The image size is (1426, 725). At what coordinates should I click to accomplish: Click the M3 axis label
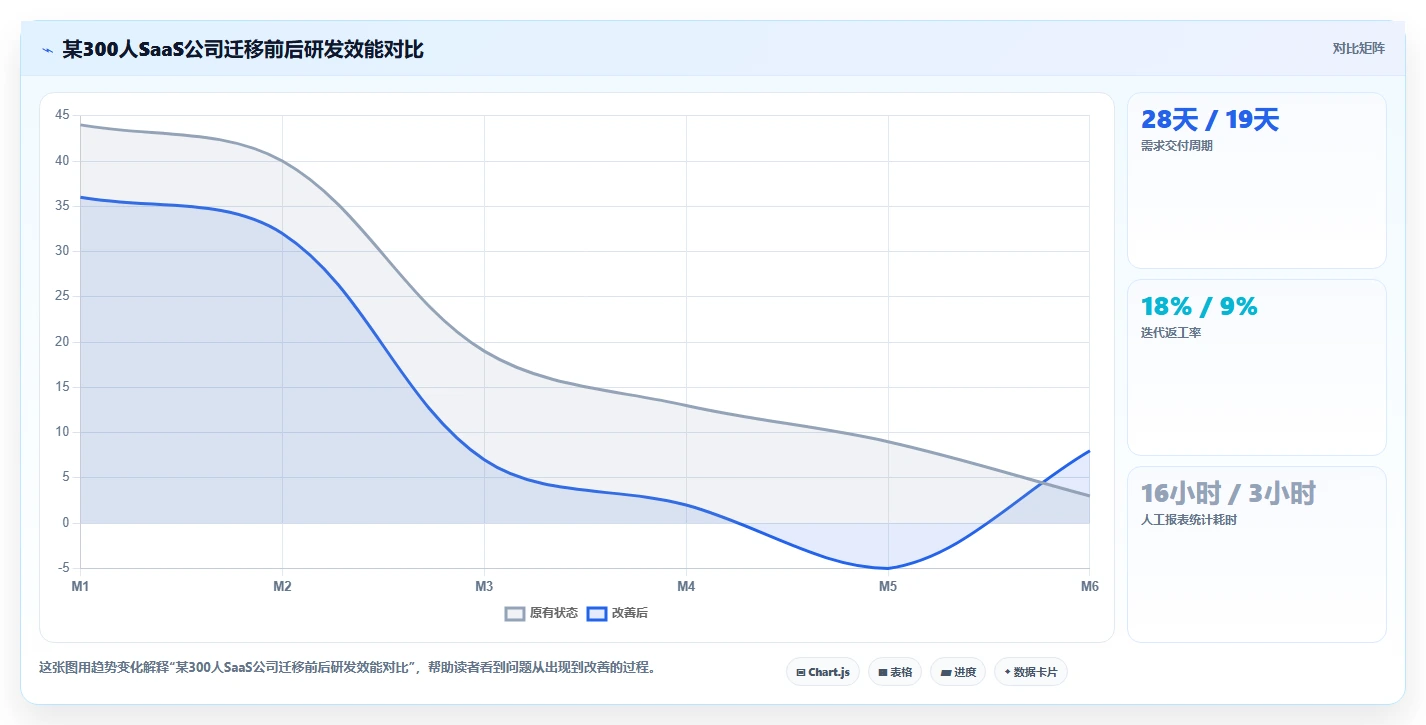point(484,587)
